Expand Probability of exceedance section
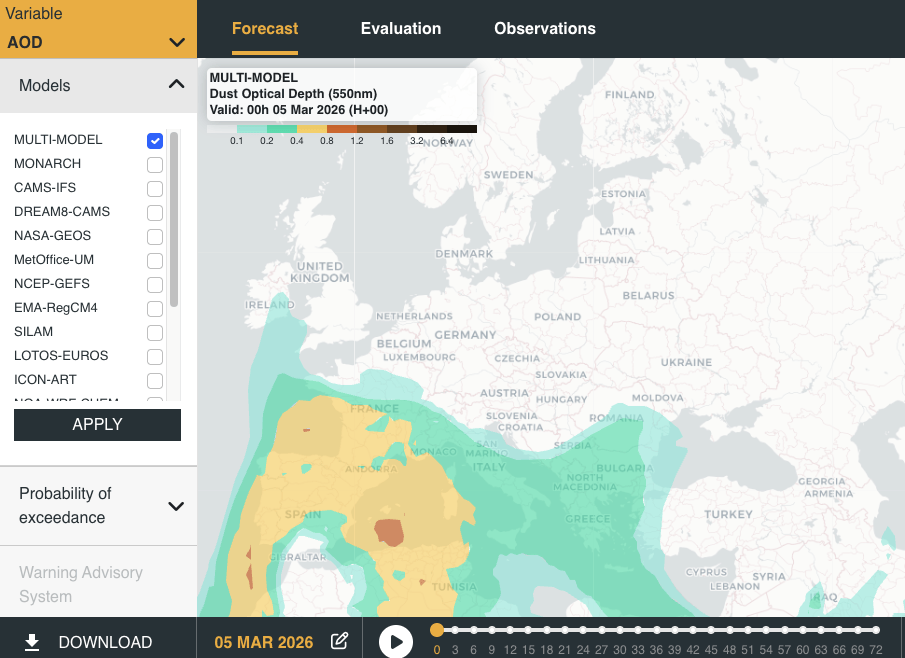 pos(176,506)
